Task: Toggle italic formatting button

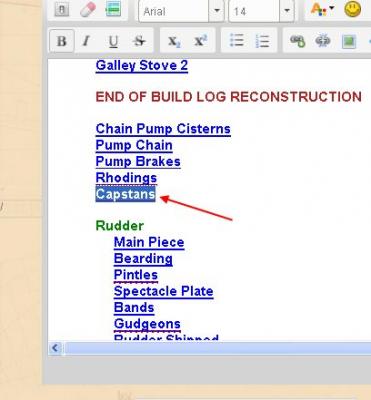Action: click(87, 41)
